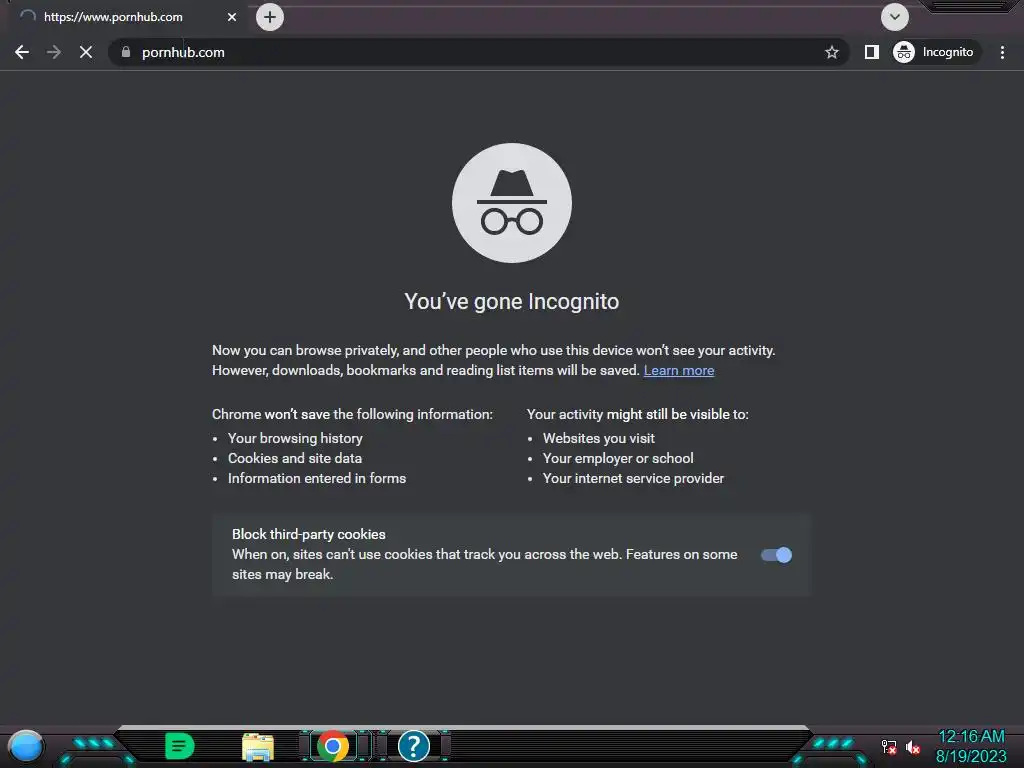Open the Learn more link
The width and height of the screenshot is (1024, 768).
pos(679,370)
